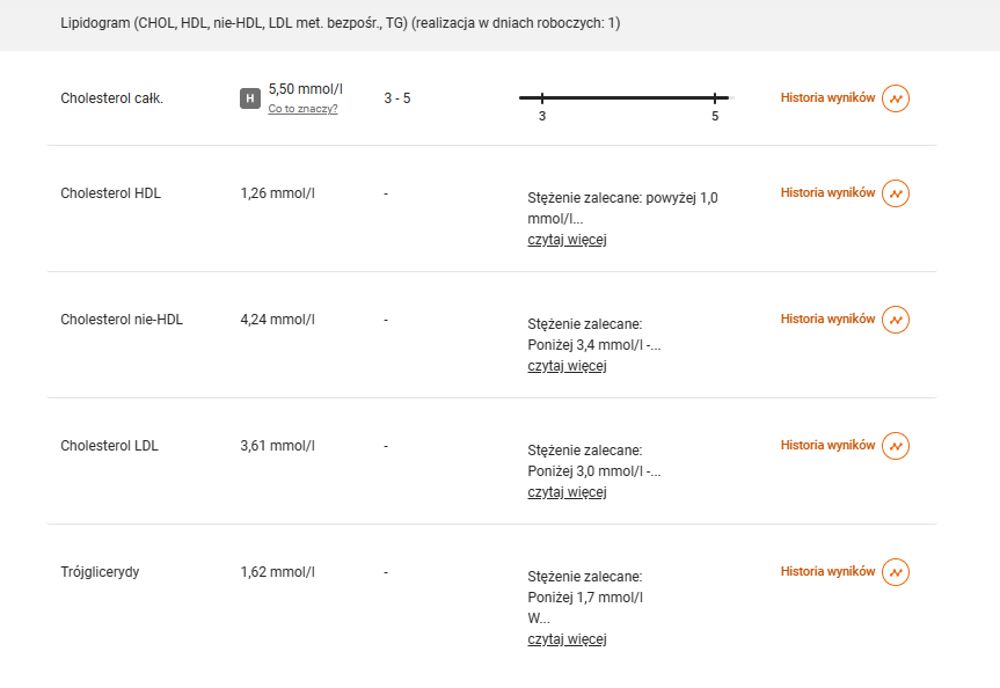Image resolution: width=1000 pixels, height=688 pixels.
Task: Click 'Historia wyników' text for Cholesterol całk.
Action: pos(828,98)
